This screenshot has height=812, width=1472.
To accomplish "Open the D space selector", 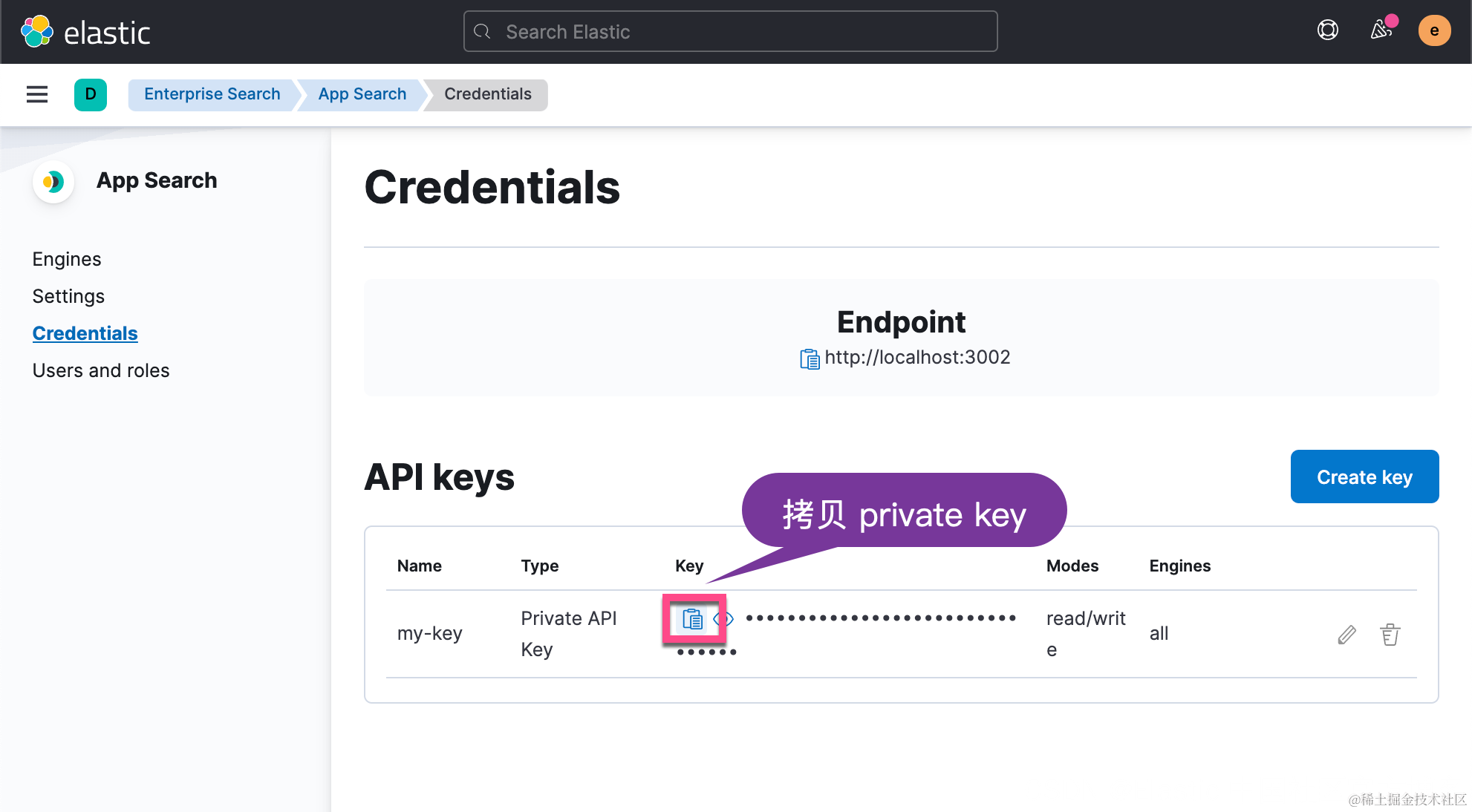I will (91, 94).
